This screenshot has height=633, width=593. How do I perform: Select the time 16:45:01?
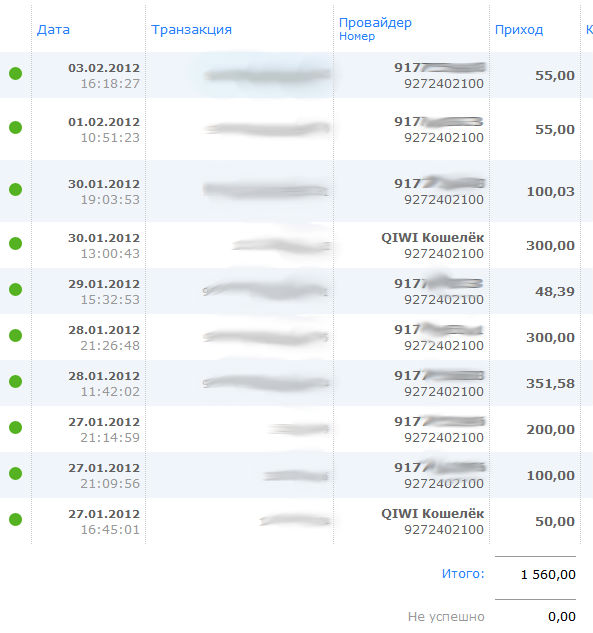tap(110, 530)
